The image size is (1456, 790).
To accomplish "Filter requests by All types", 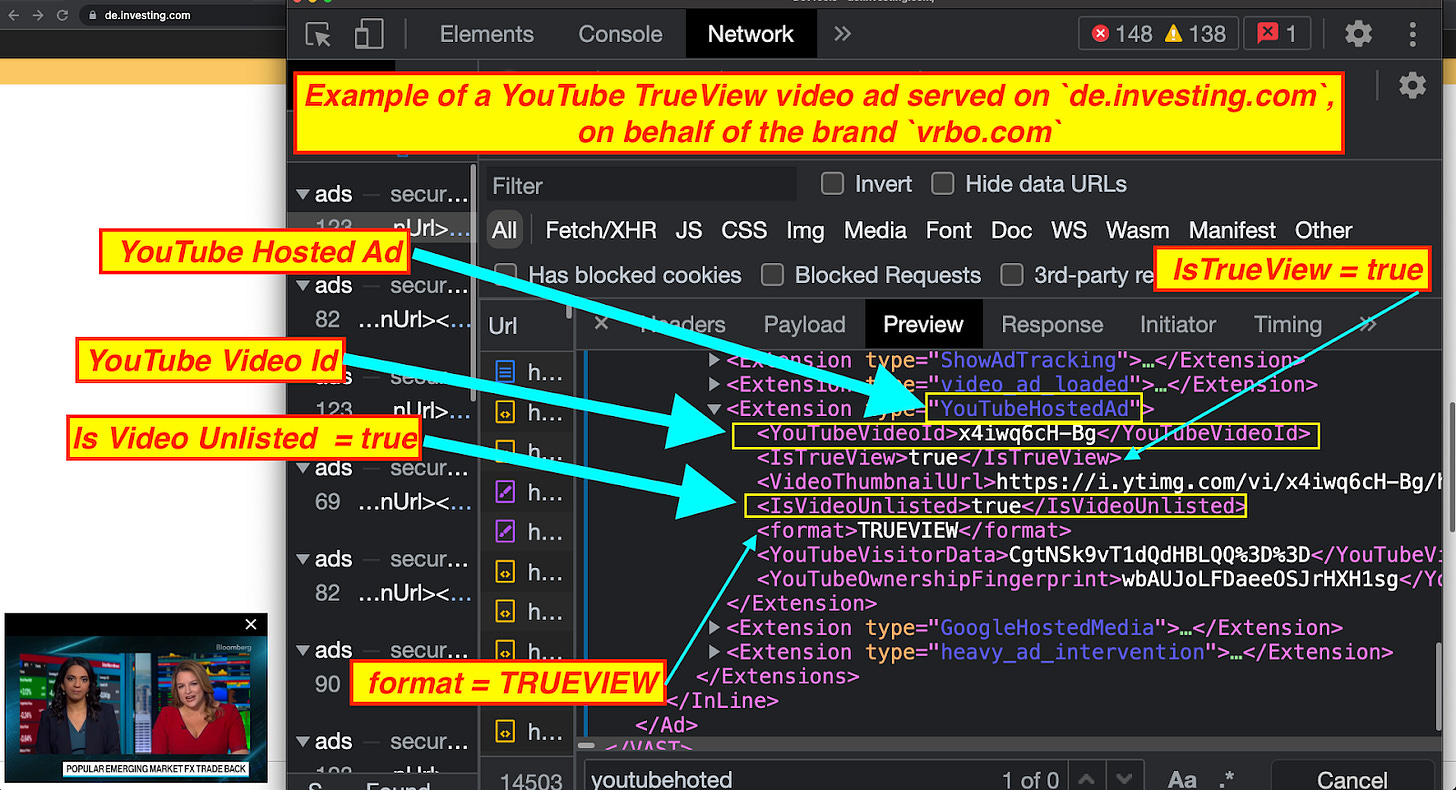I will (505, 230).
